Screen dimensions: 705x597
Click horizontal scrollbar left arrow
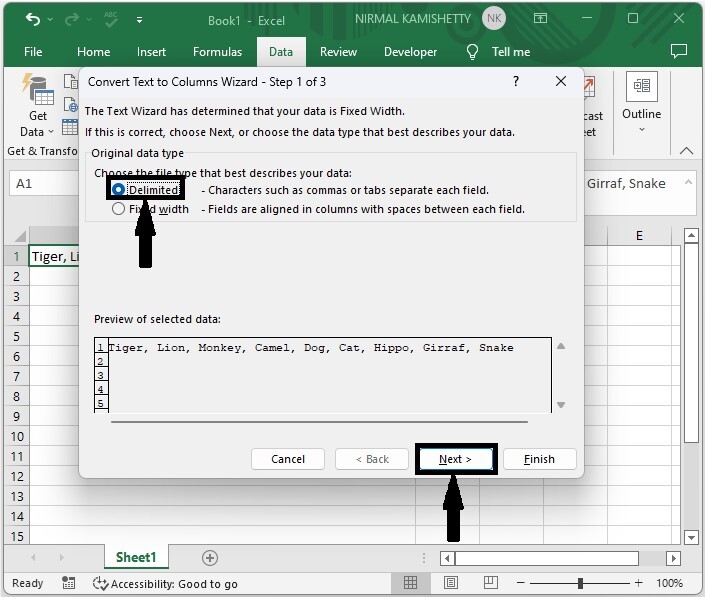click(447, 558)
